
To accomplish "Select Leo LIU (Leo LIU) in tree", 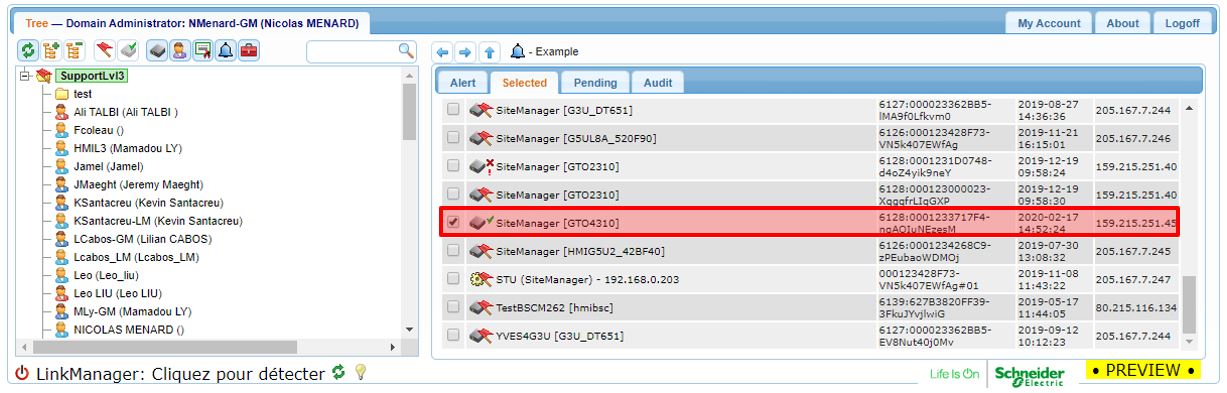I will coord(117,293).
